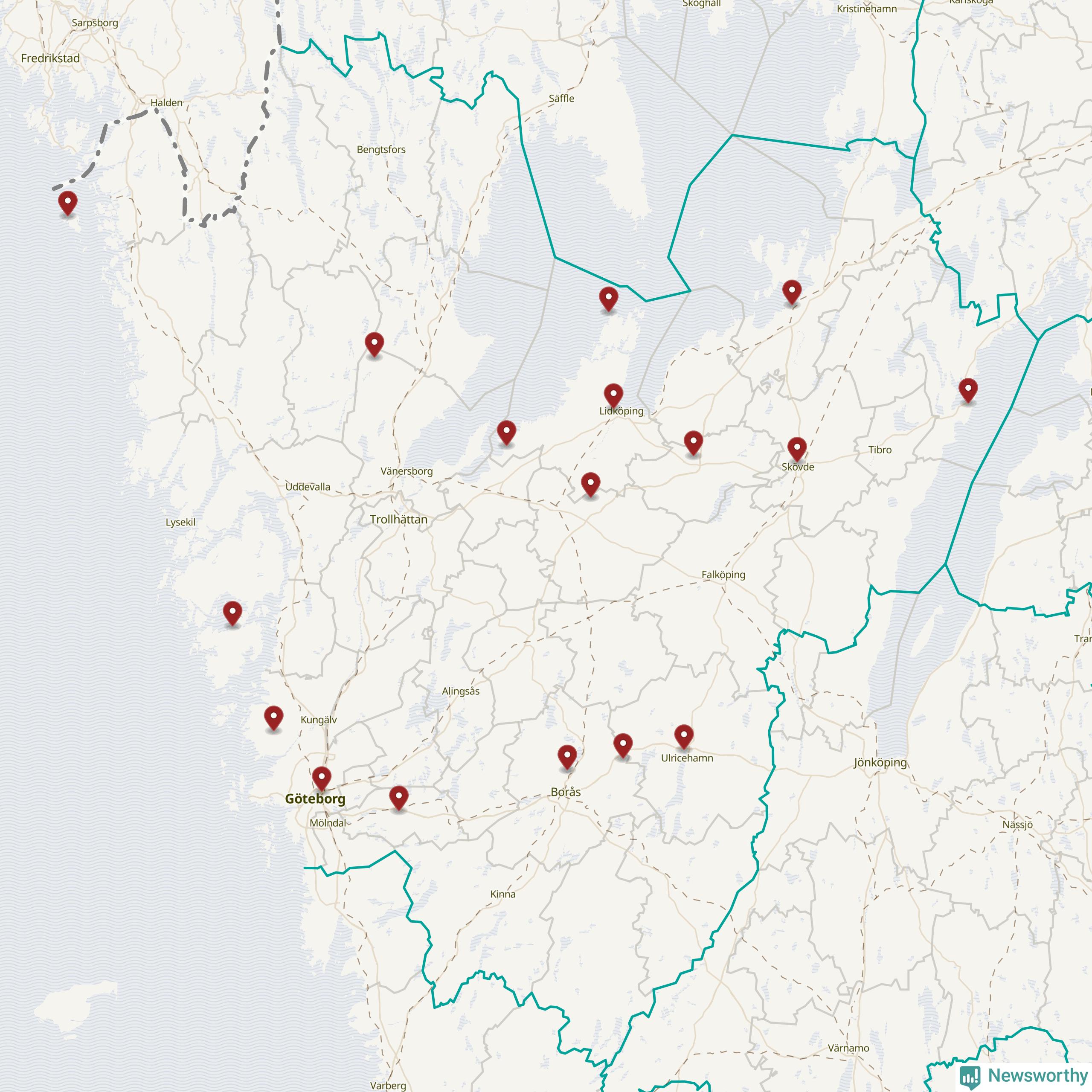1092x1092 pixels.
Task: Click the Vänersborg town label
Action: [407, 471]
